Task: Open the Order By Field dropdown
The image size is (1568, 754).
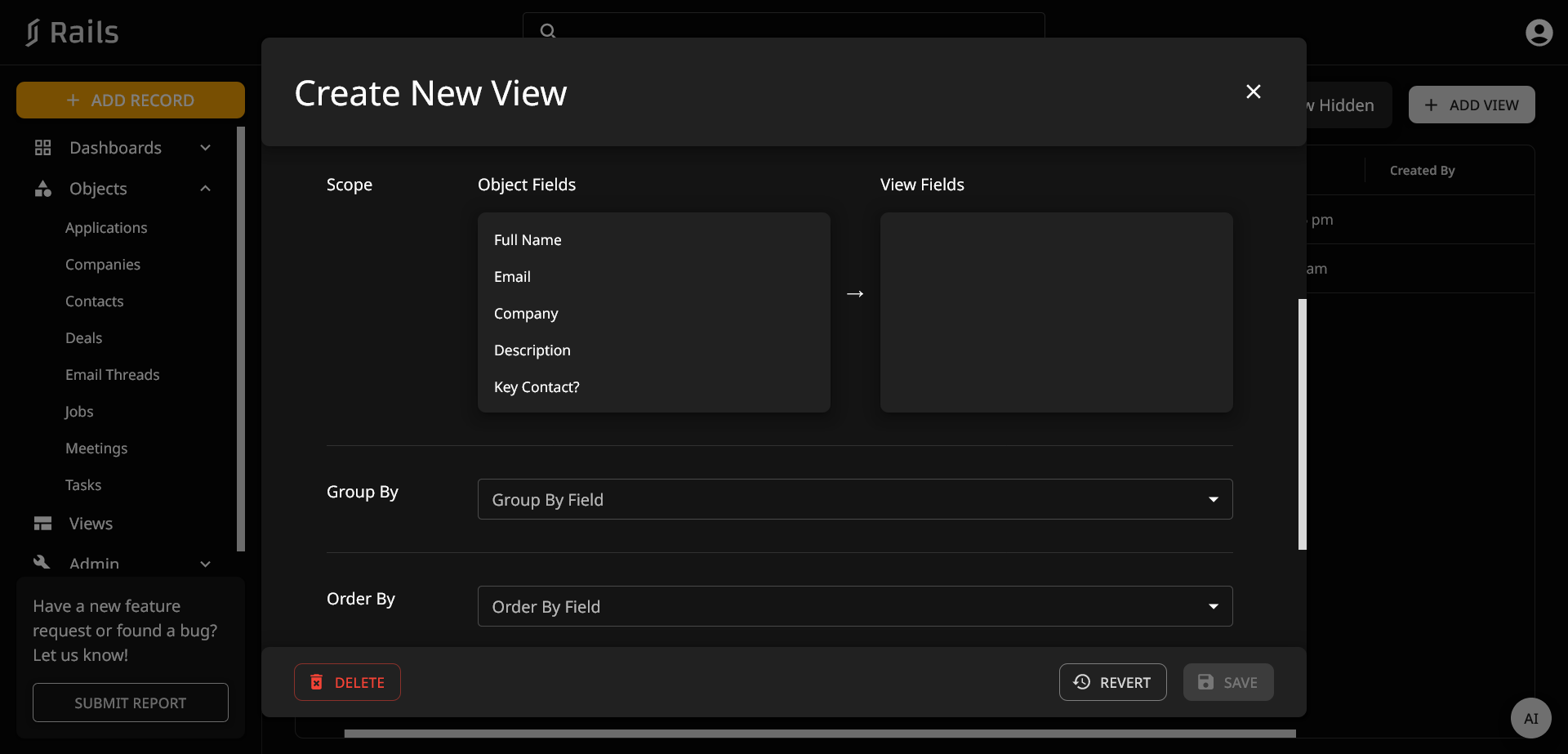Action: (x=854, y=606)
